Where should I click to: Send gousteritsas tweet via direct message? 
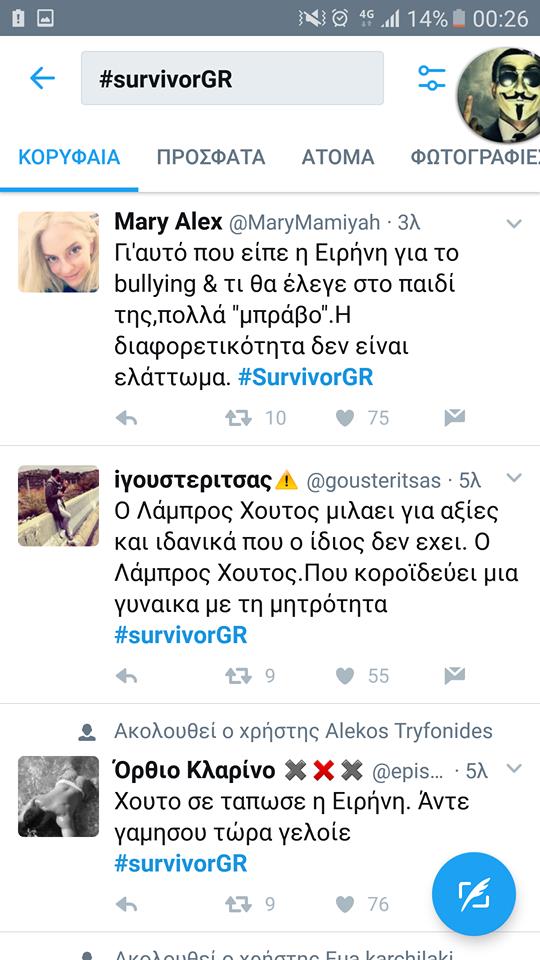coord(454,676)
